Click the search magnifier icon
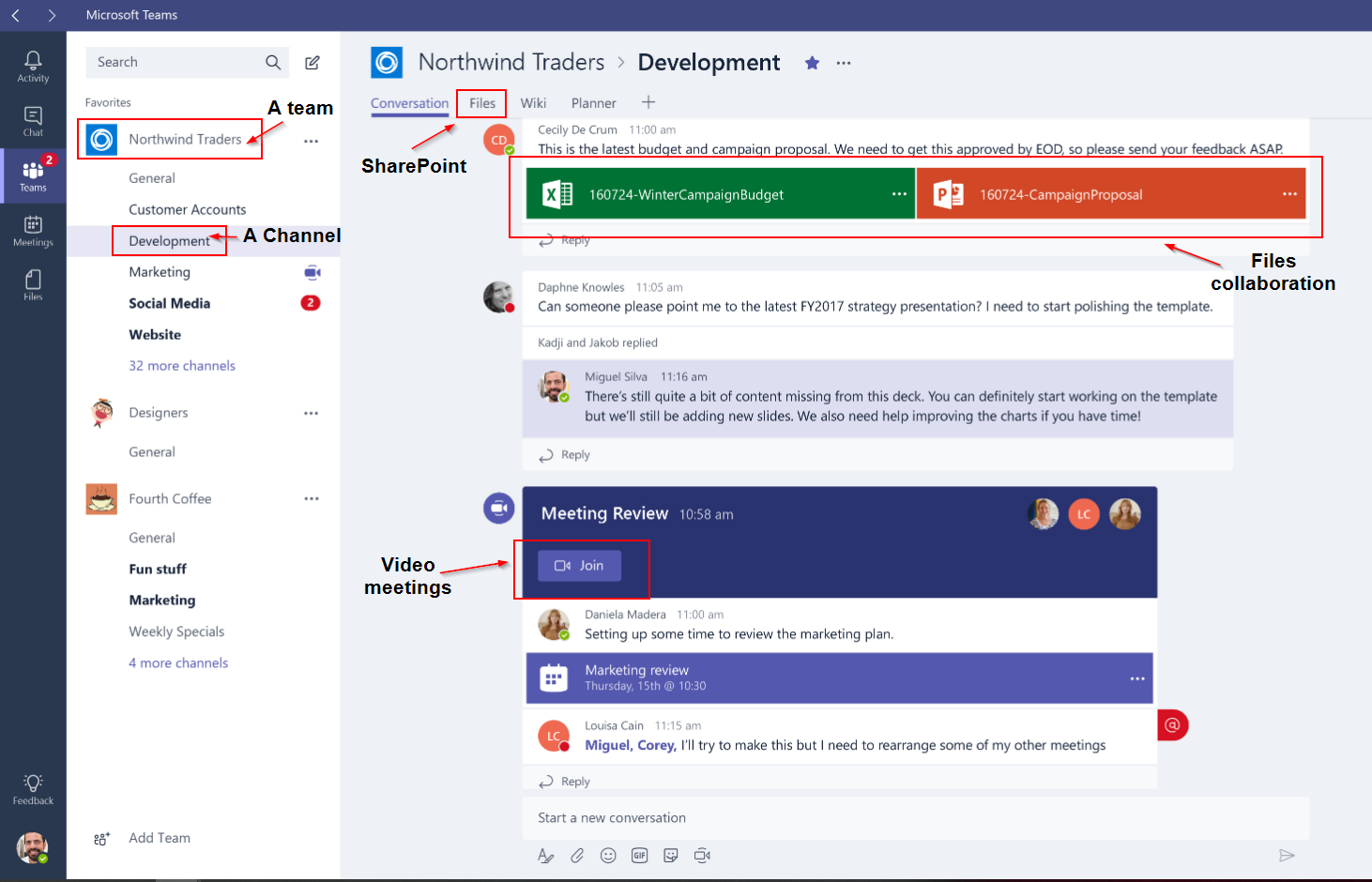Image resolution: width=1372 pixels, height=882 pixels. (x=273, y=62)
